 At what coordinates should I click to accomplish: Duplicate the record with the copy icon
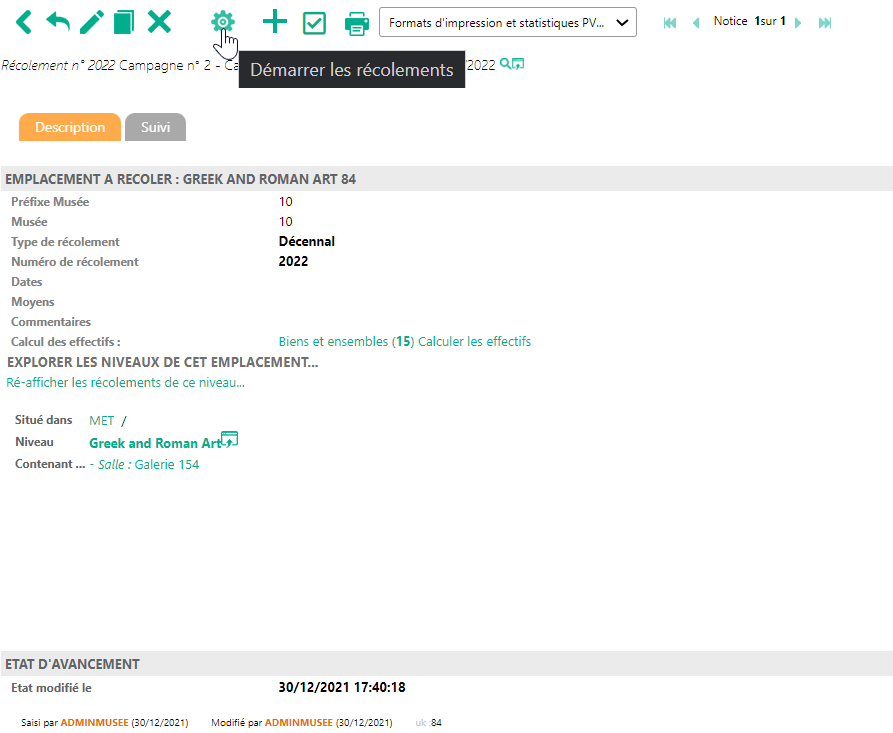124,21
